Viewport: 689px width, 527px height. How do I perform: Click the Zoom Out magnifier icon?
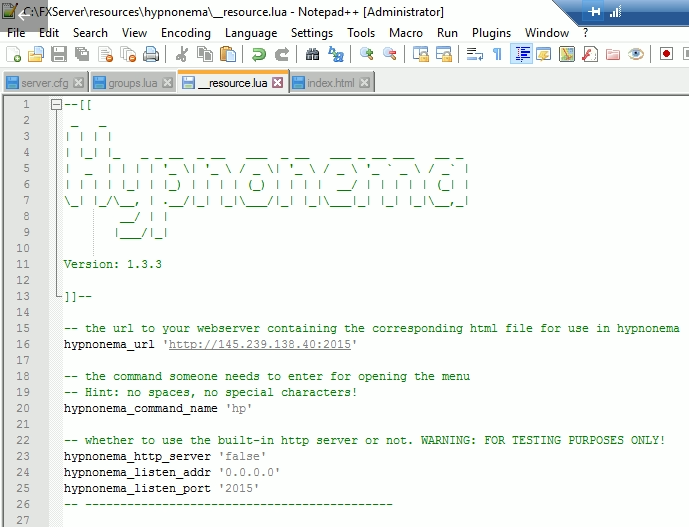point(389,55)
